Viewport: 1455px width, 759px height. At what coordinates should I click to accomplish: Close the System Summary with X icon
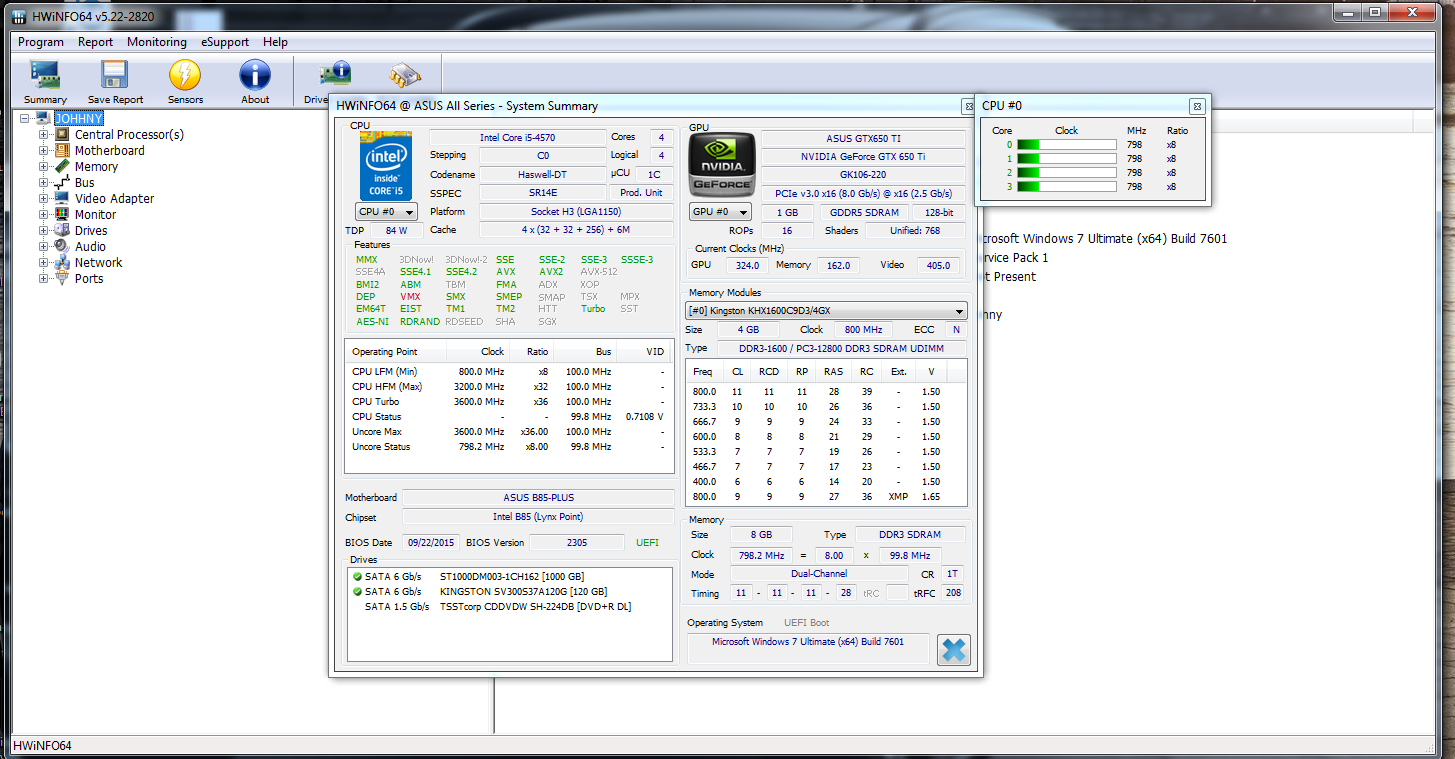point(954,650)
